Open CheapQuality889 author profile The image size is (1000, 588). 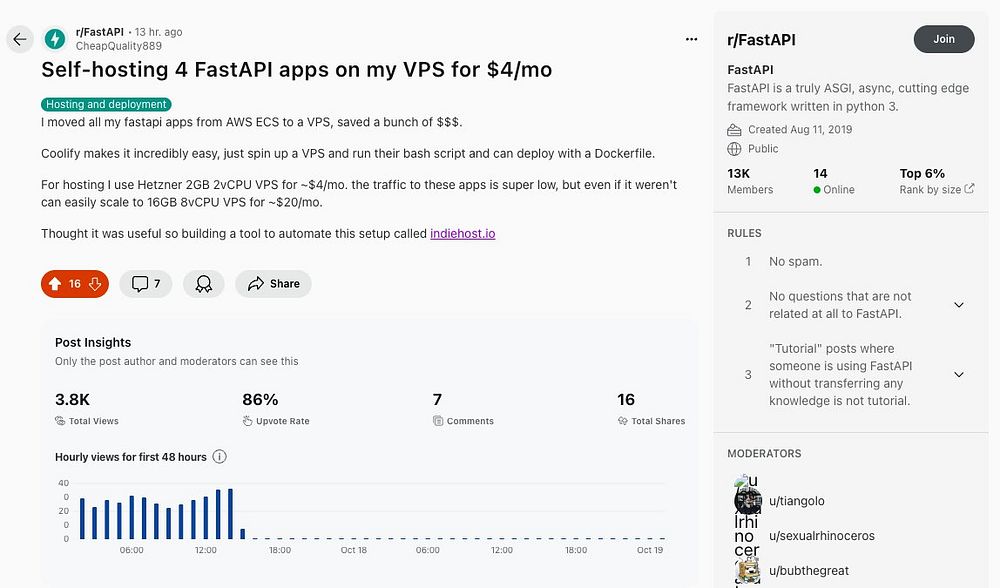pyautogui.click(x=118, y=46)
